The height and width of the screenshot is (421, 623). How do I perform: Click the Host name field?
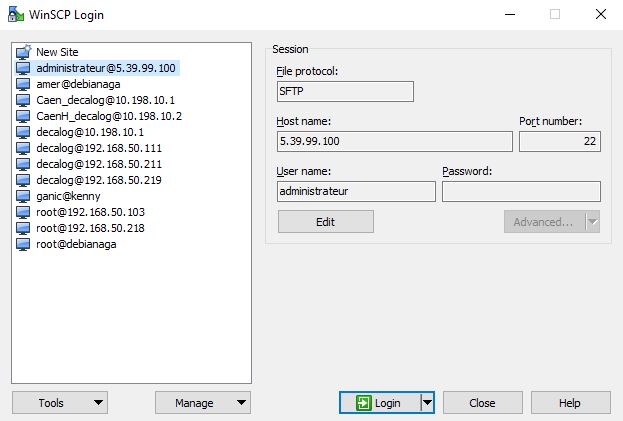click(x=394, y=141)
